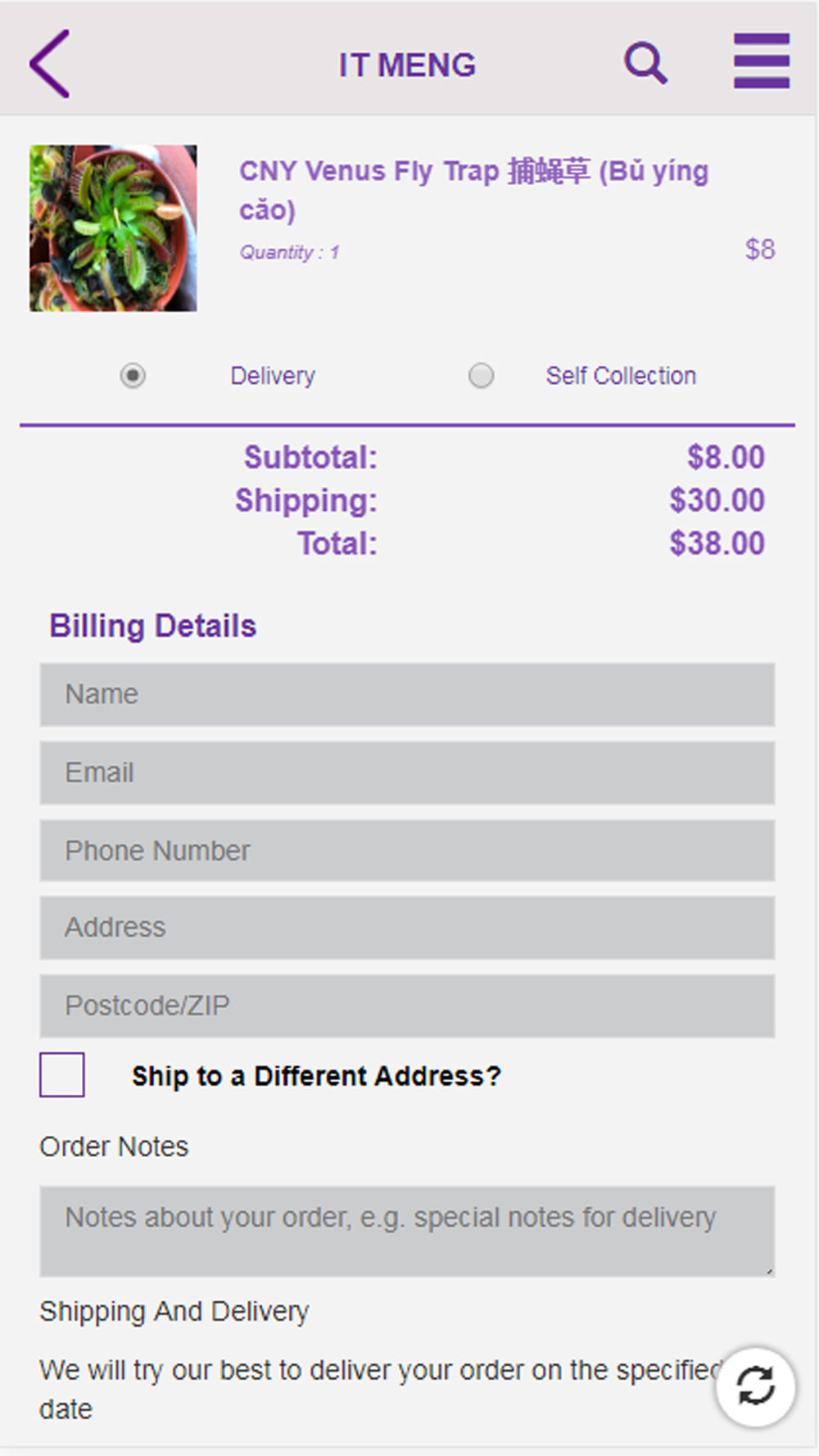Viewport: 819px width, 1456px height.
Task: Open the hamburger menu
Action: [761, 61]
